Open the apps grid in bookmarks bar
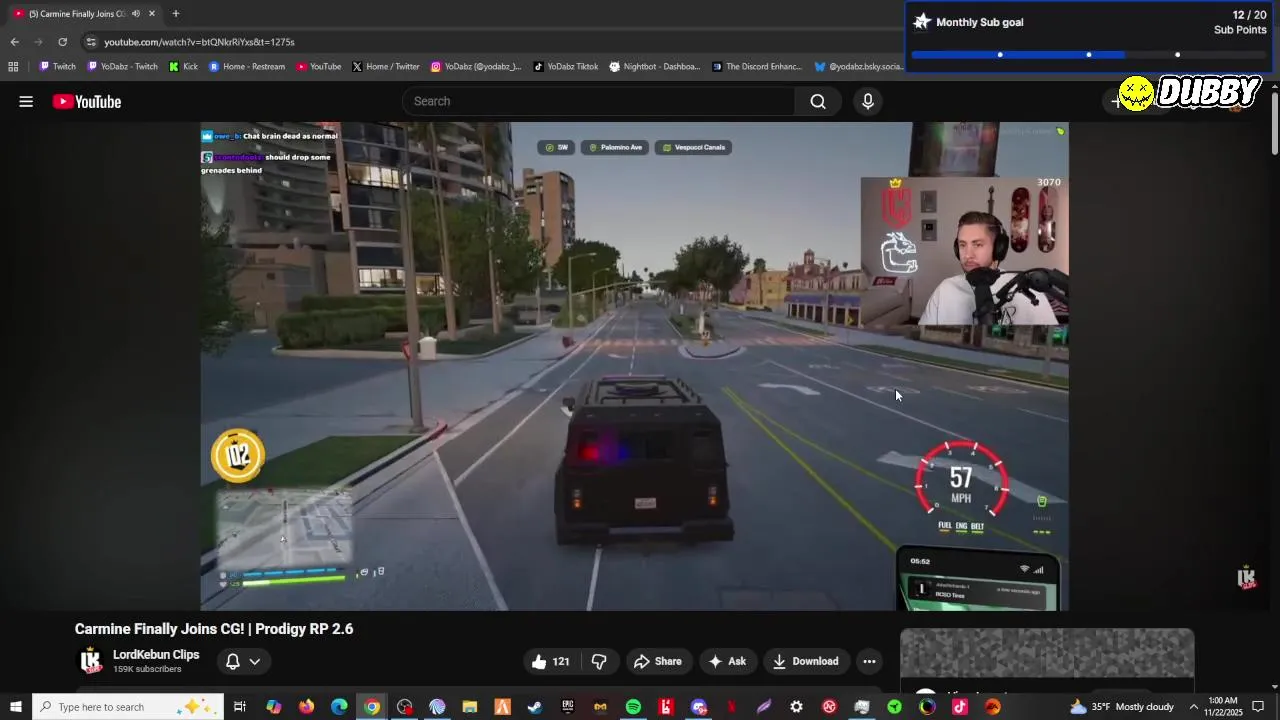Viewport: 1280px width, 720px height. (x=13, y=67)
